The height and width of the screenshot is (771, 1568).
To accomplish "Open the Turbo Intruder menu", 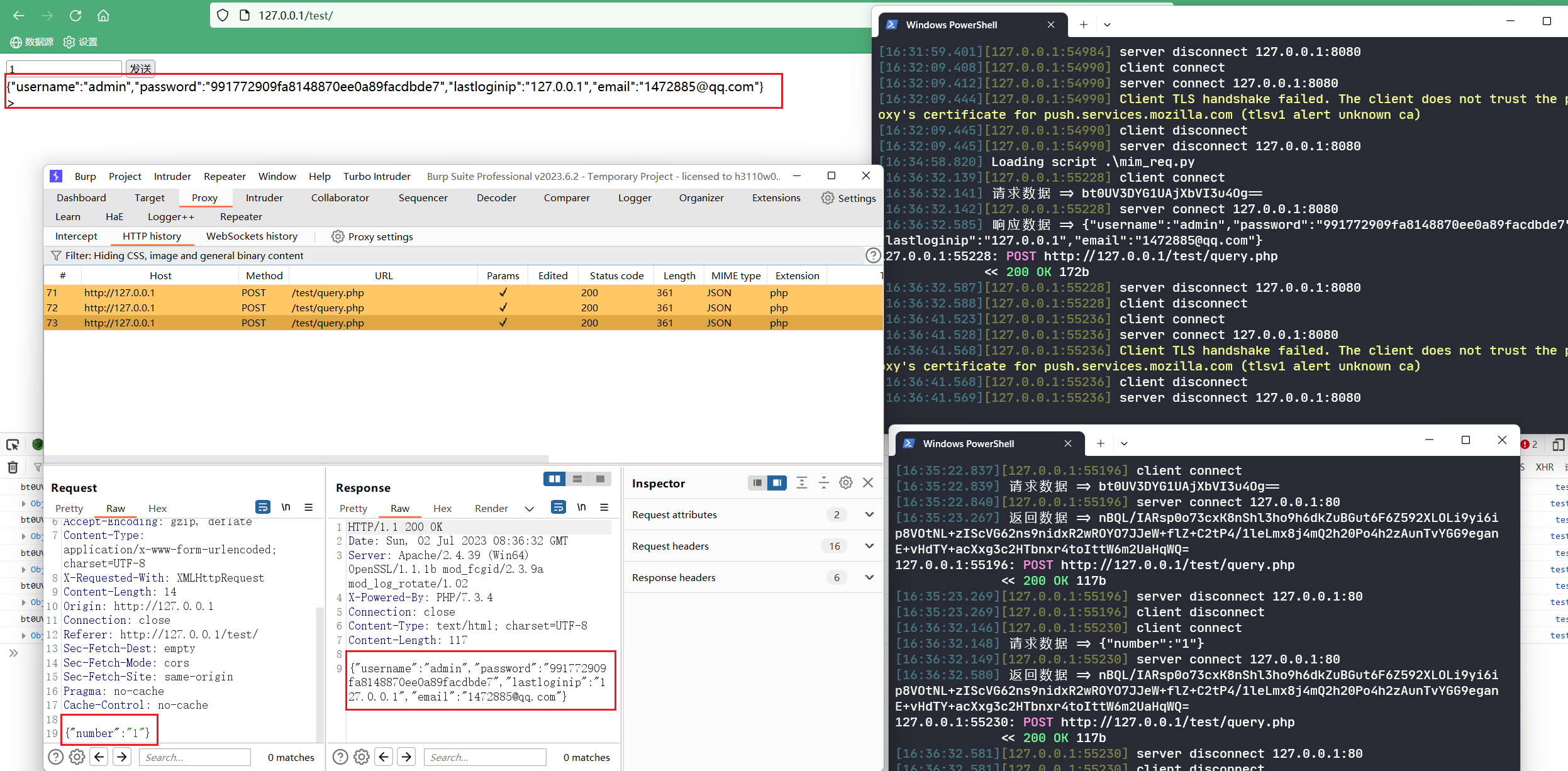I will pyautogui.click(x=376, y=176).
